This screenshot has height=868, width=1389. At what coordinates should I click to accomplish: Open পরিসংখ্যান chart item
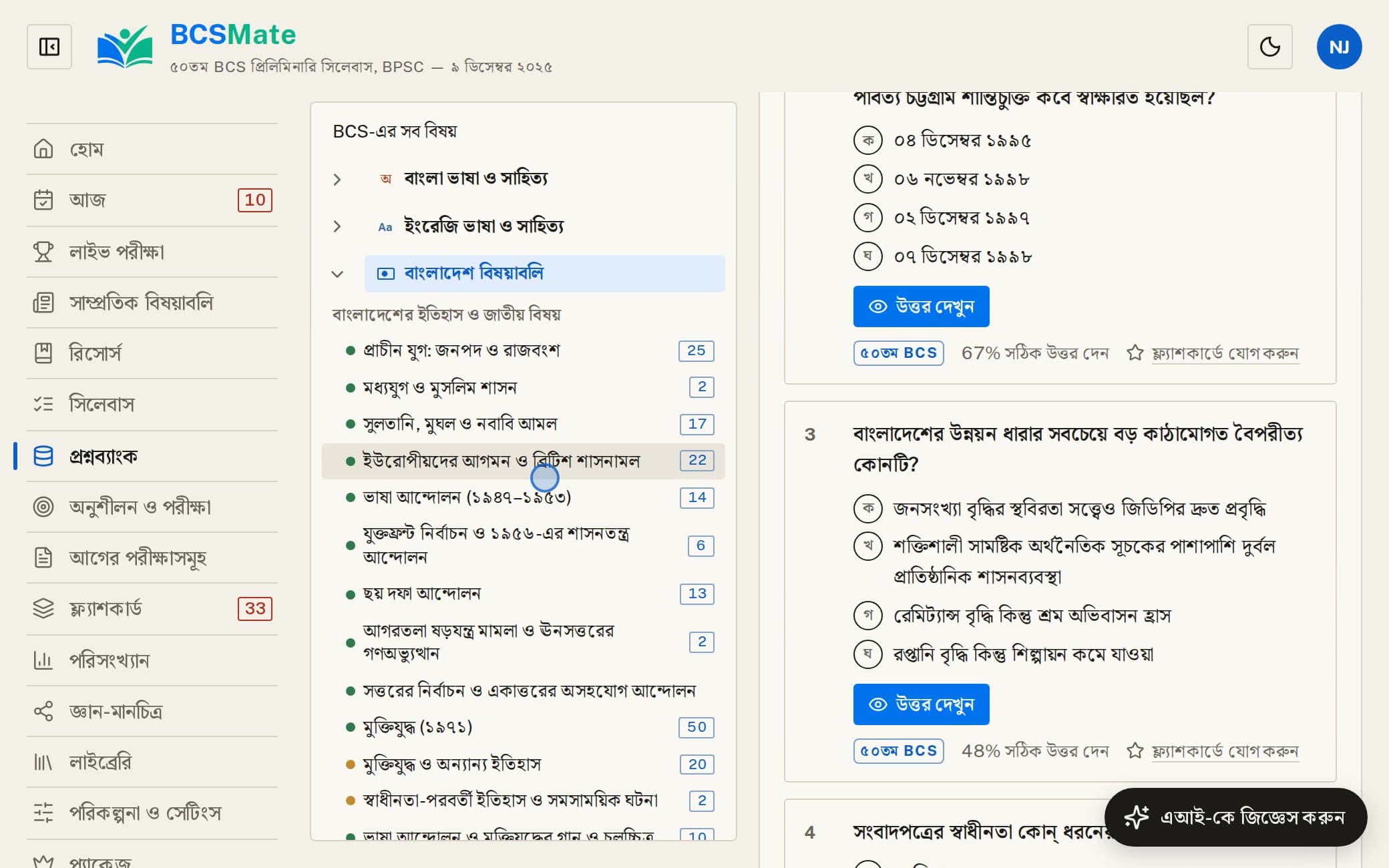[152, 660]
